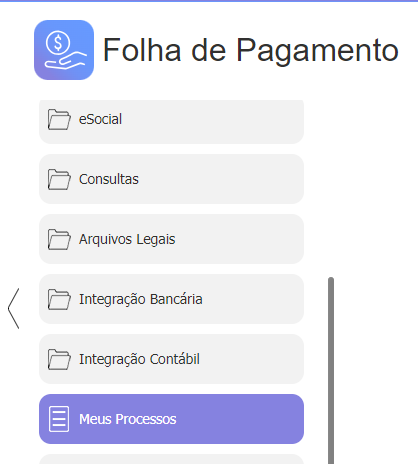Click the Folha de Pagamento money-hand logo
The image size is (418, 464).
click(64, 50)
